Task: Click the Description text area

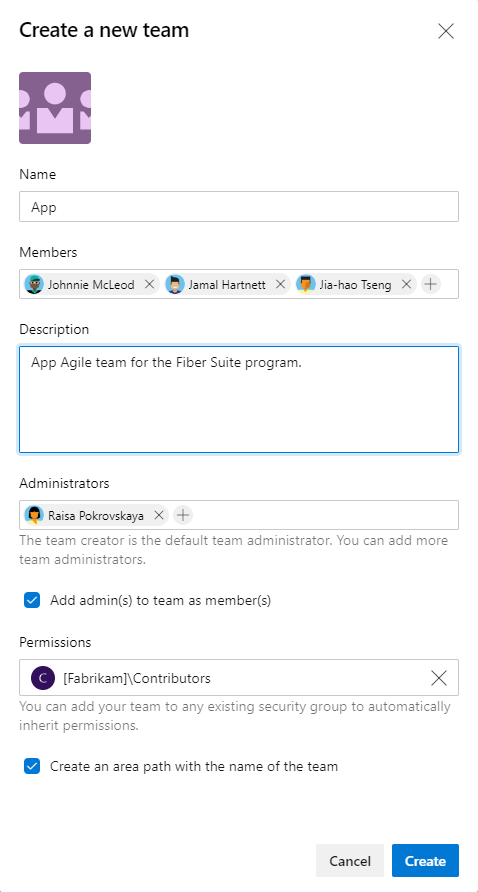Action: (x=239, y=399)
